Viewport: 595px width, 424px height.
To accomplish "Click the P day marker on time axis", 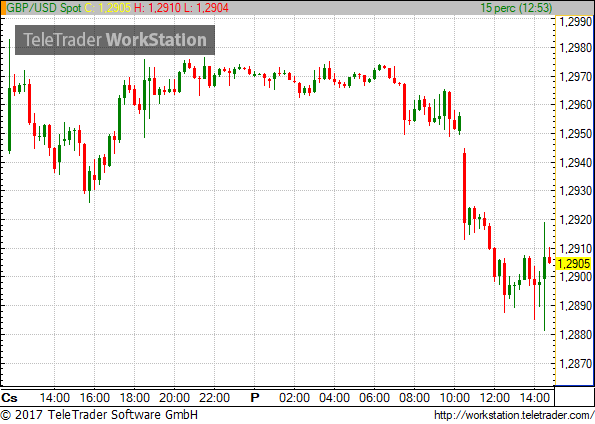I will pyautogui.click(x=255, y=398).
